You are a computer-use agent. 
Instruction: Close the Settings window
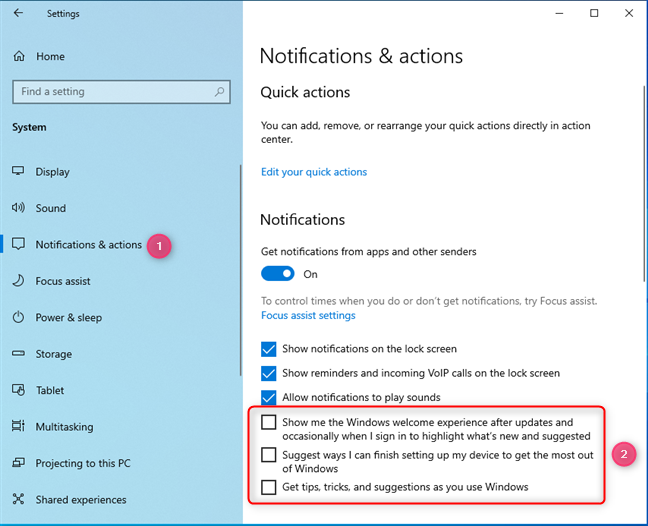click(x=629, y=13)
